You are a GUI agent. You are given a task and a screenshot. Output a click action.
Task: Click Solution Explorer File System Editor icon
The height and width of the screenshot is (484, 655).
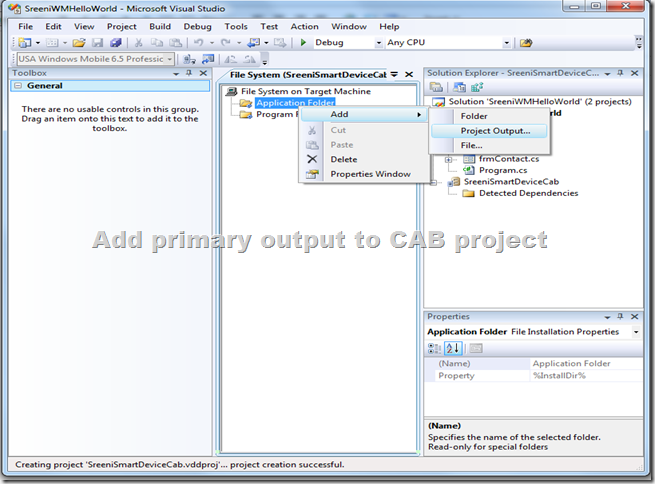click(460, 87)
